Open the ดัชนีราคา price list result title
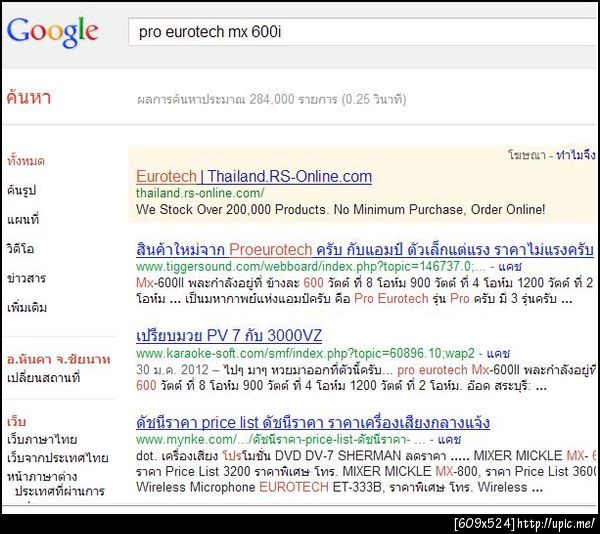Image resolution: width=600 pixels, height=534 pixels. point(313,423)
